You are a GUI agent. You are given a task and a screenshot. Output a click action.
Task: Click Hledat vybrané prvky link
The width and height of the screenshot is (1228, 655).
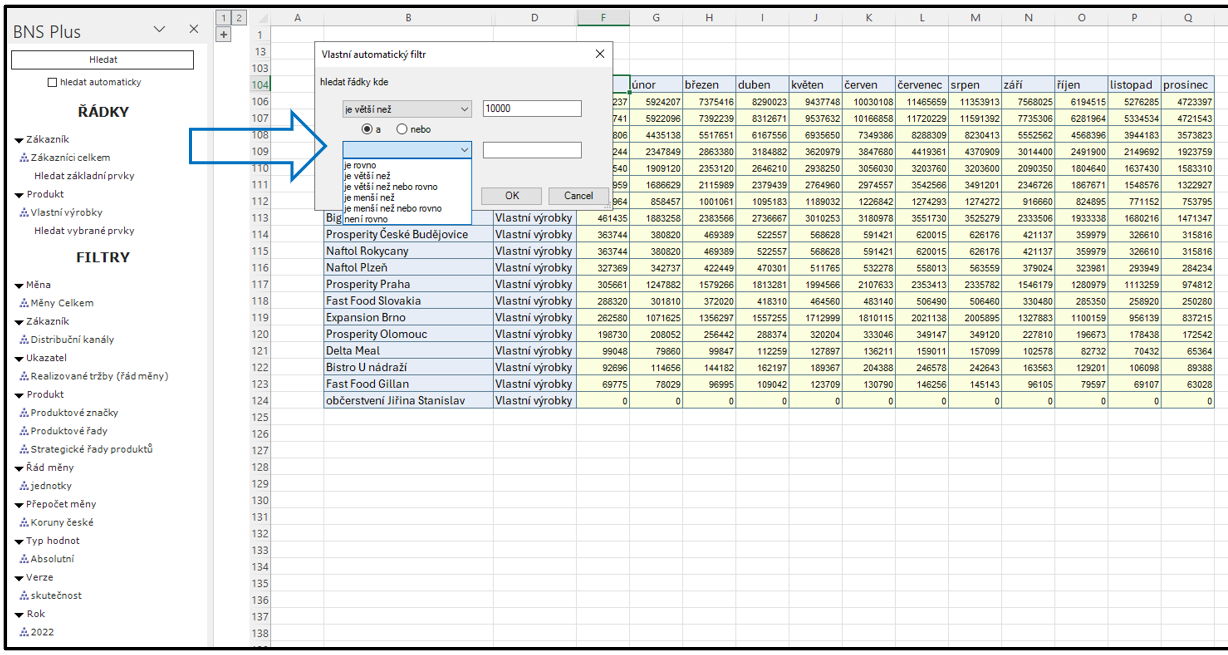84,231
